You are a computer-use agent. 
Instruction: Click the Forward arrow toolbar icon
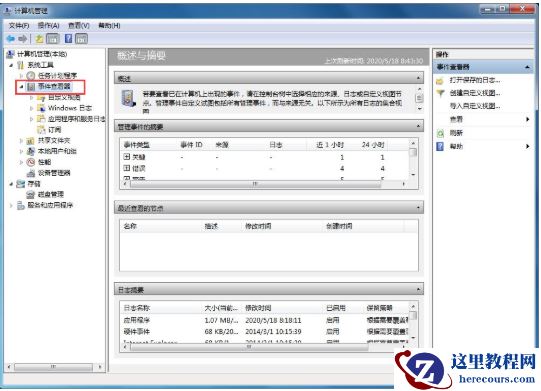23,39
